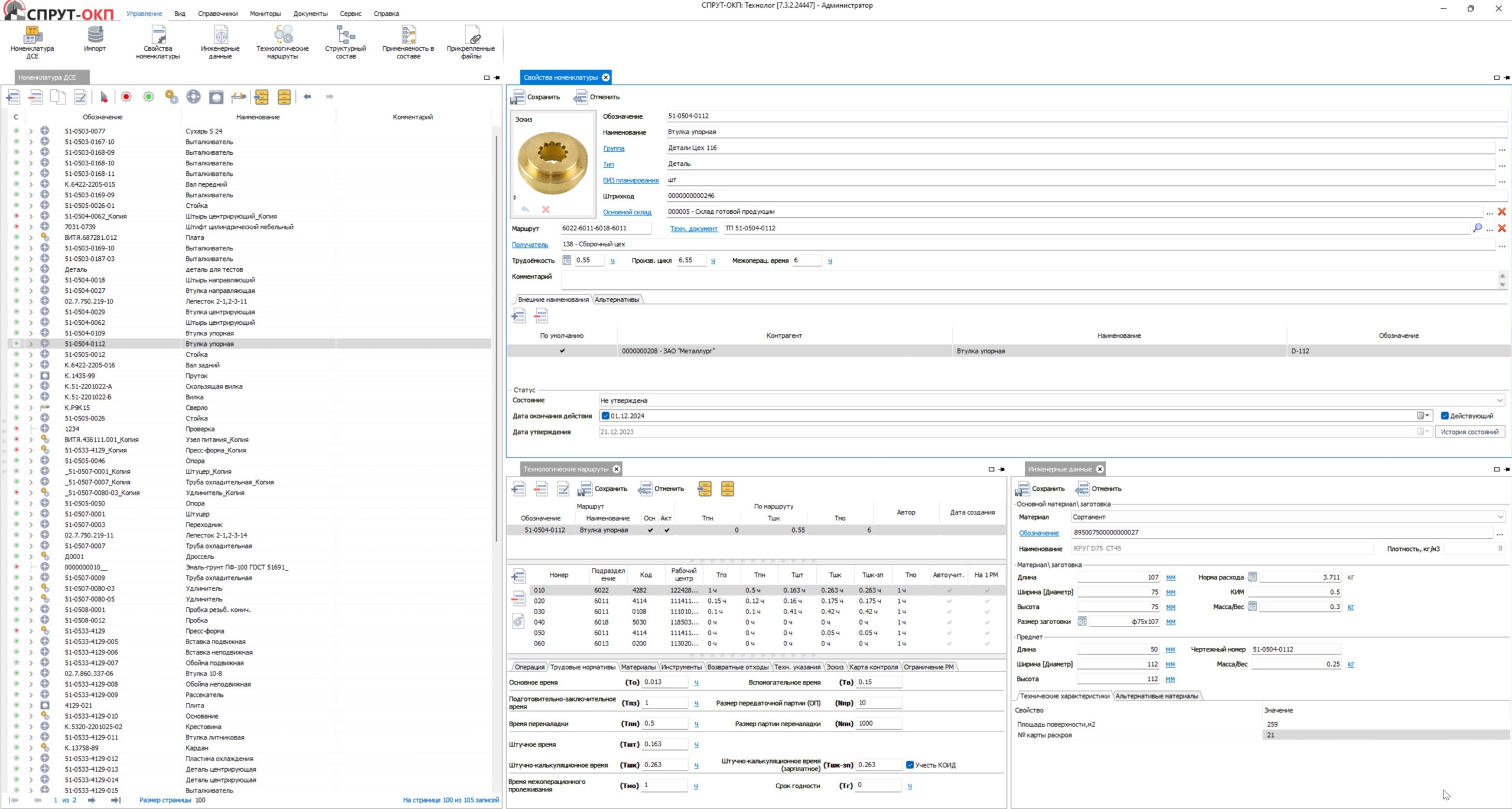1512x809 pixels.
Task: Switch to the Альтернативы tab
Action: tap(617, 300)
